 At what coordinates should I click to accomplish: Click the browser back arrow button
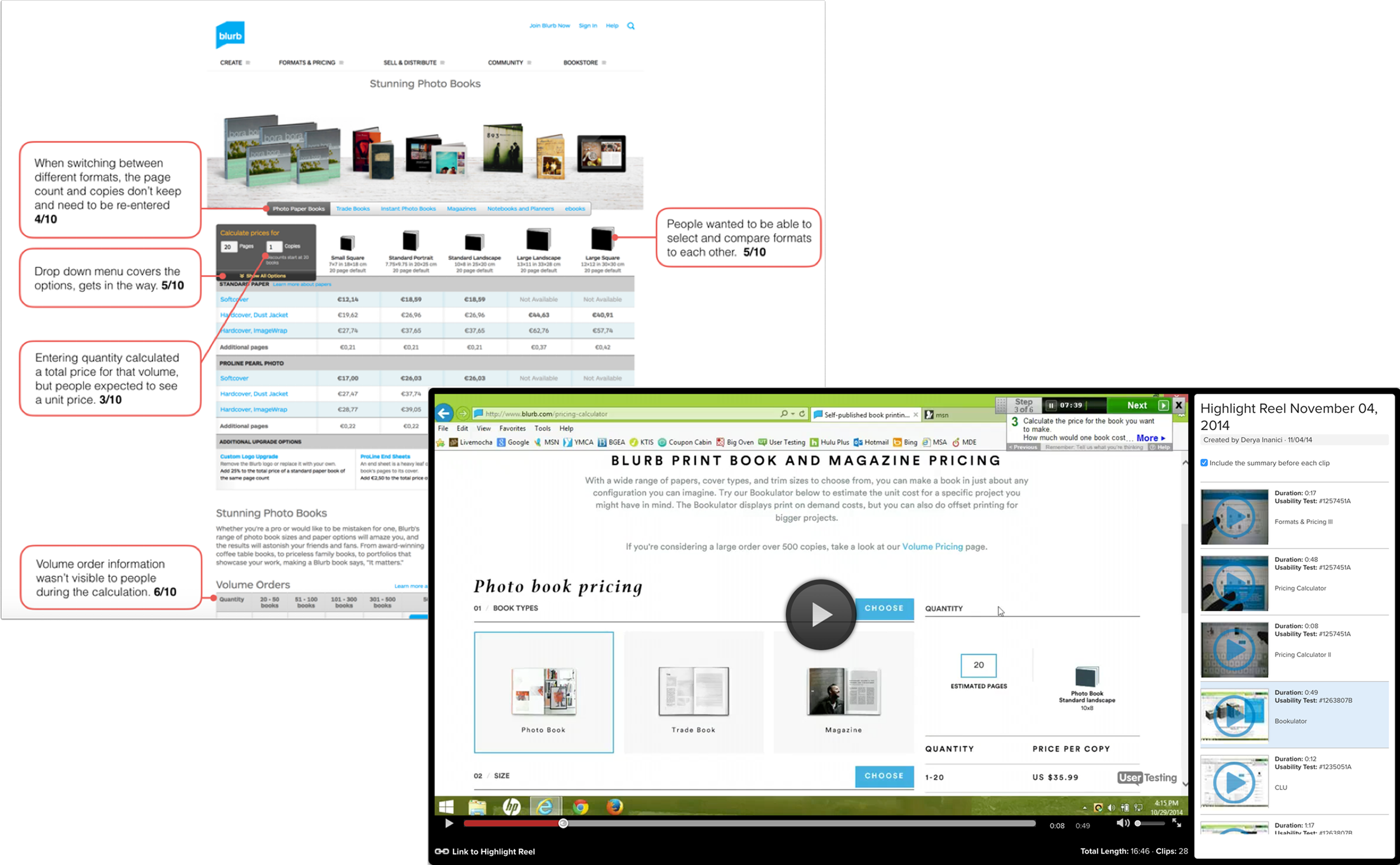point(444,413)
